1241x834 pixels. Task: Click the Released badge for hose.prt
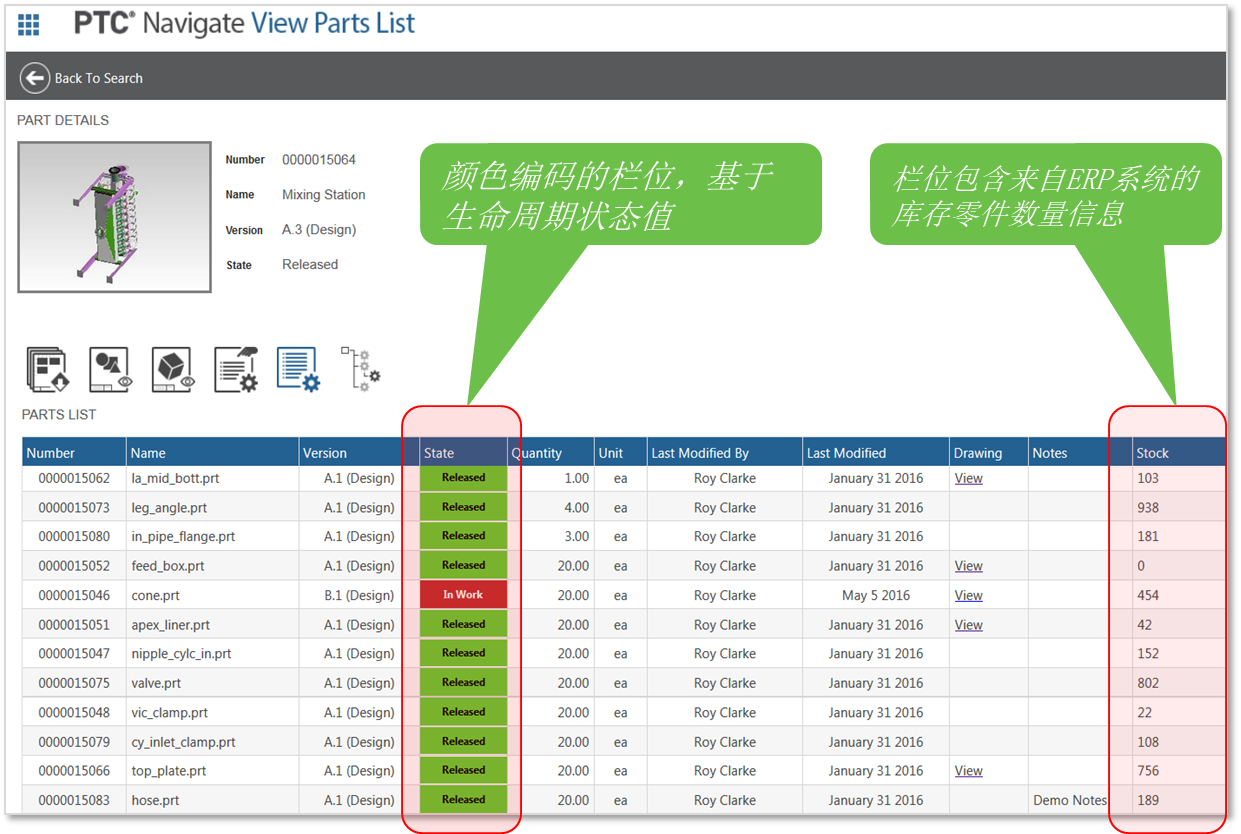point(463,800)
